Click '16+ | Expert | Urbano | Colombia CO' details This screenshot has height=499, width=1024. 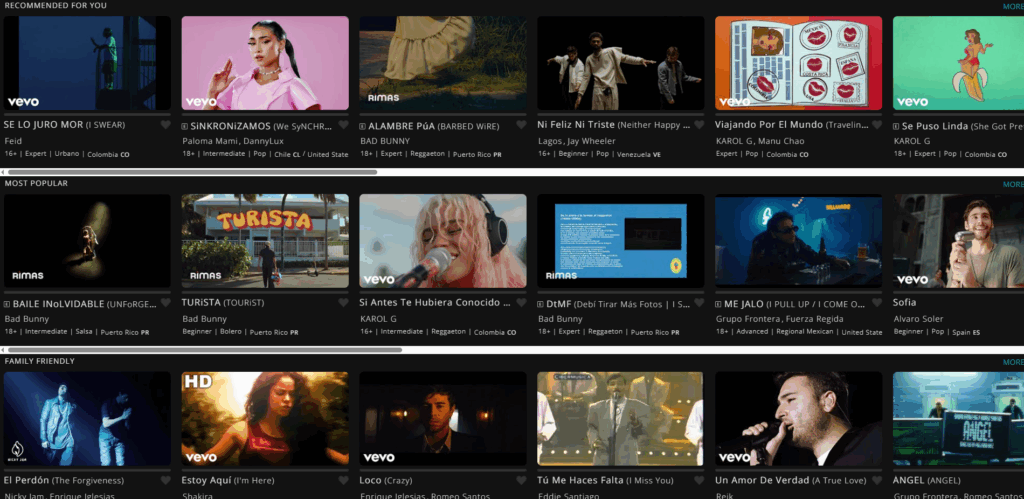[67, 154]
